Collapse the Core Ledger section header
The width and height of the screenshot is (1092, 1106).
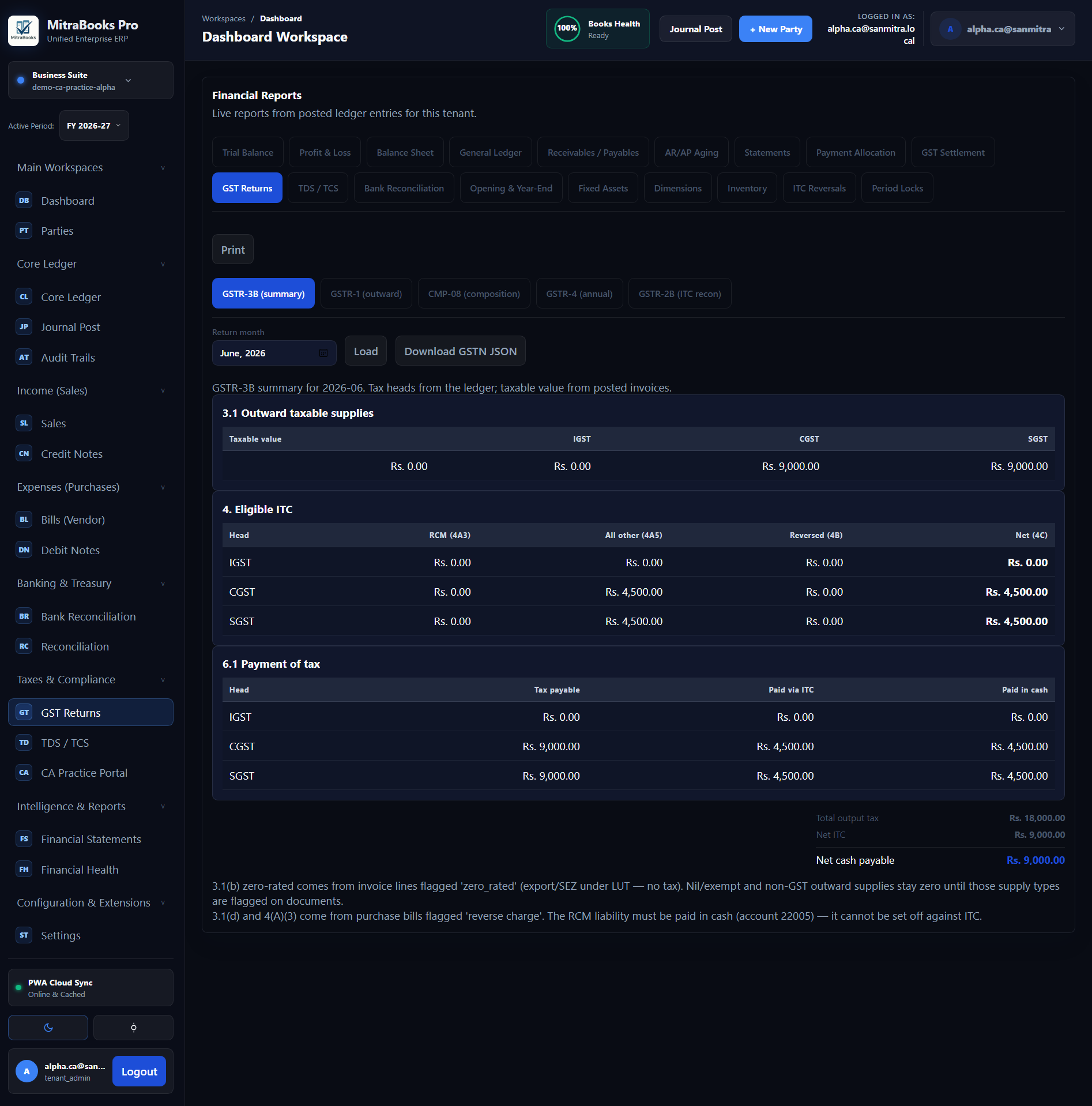tap(91, 264)
